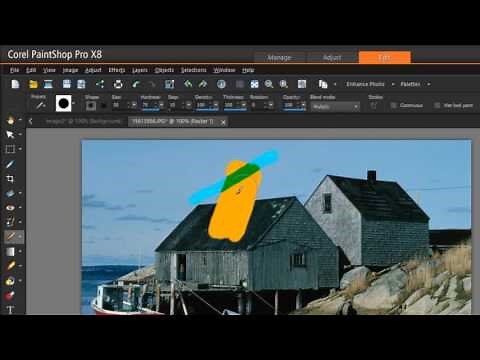Click the Zoom out magnifier icon
This screenshot has height=360, width=480.
coord(269,84)
